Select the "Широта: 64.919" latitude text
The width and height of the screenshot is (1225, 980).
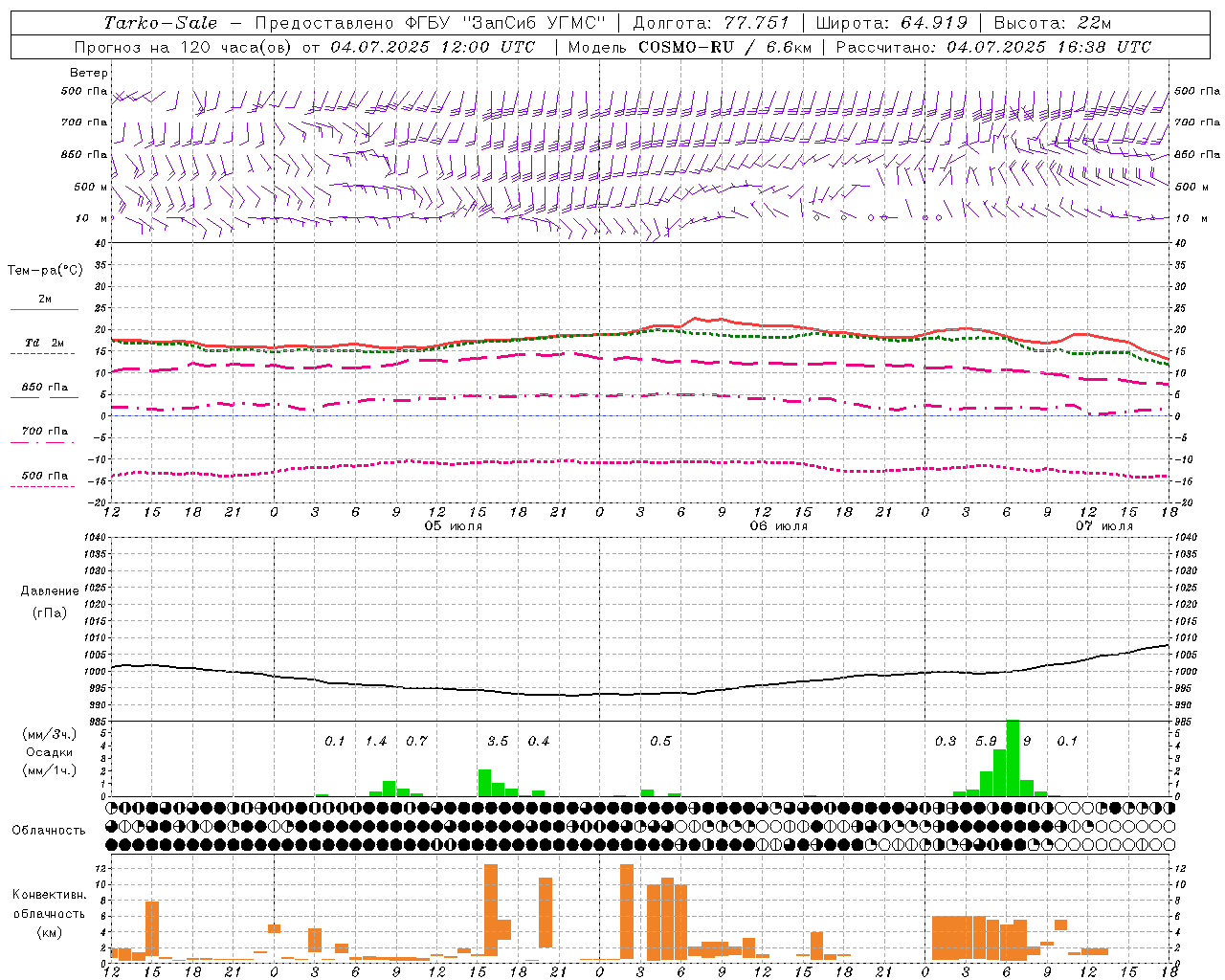click(891, 23)
